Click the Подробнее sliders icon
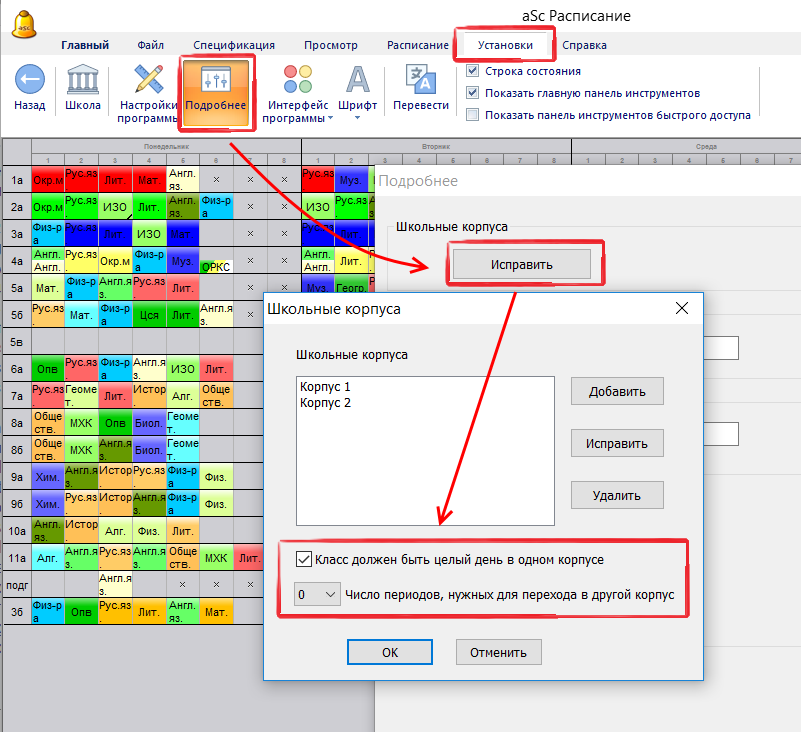This screenshot has height=732, width=801. point(216,81)
